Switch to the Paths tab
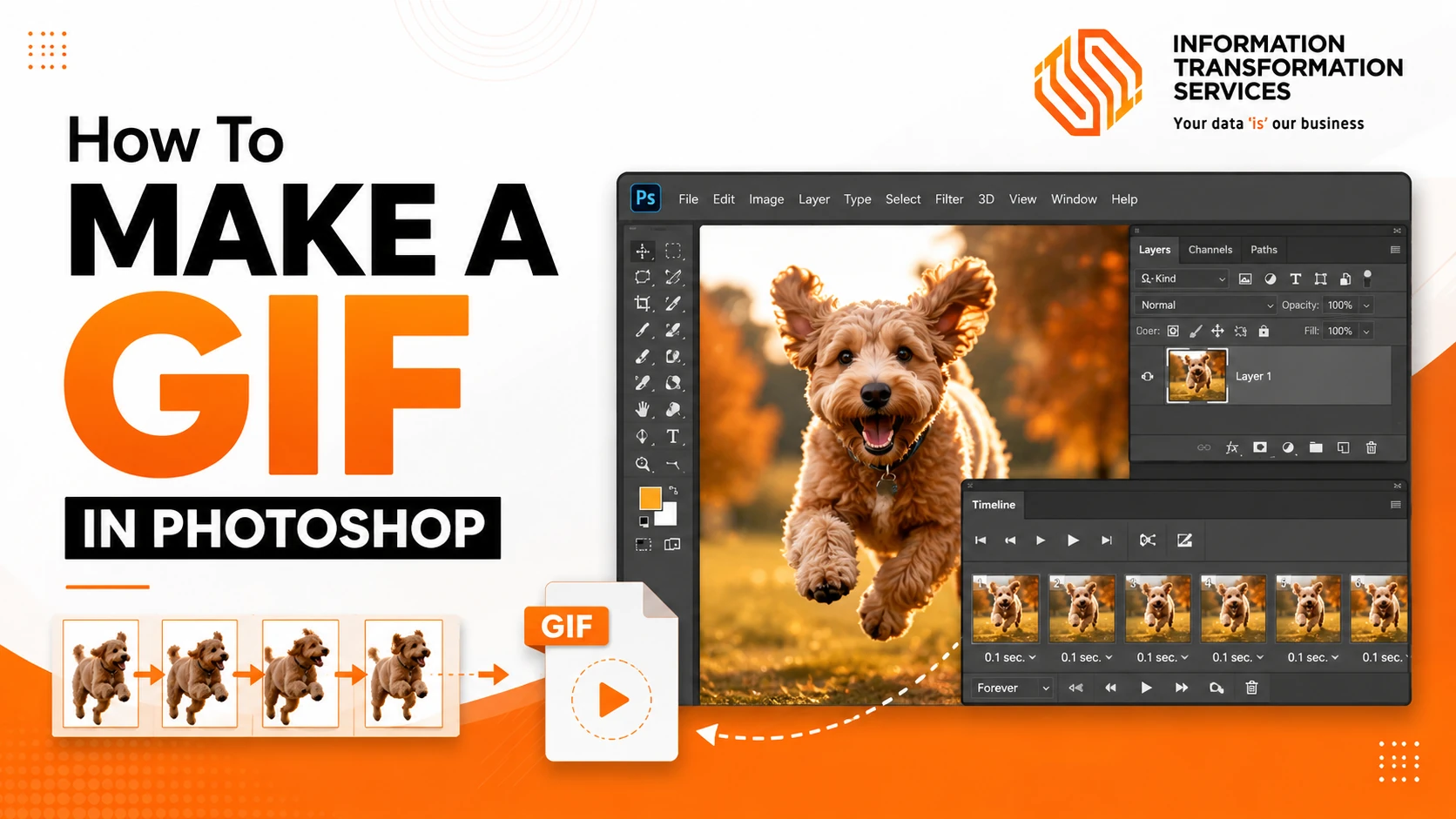 (1264, 250)
